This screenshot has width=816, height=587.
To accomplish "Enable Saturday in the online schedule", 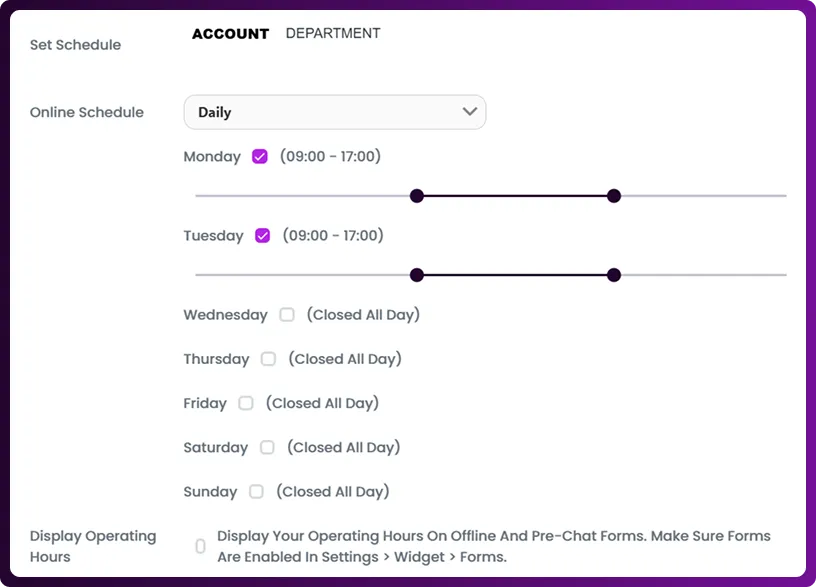I will pos(267,447).
